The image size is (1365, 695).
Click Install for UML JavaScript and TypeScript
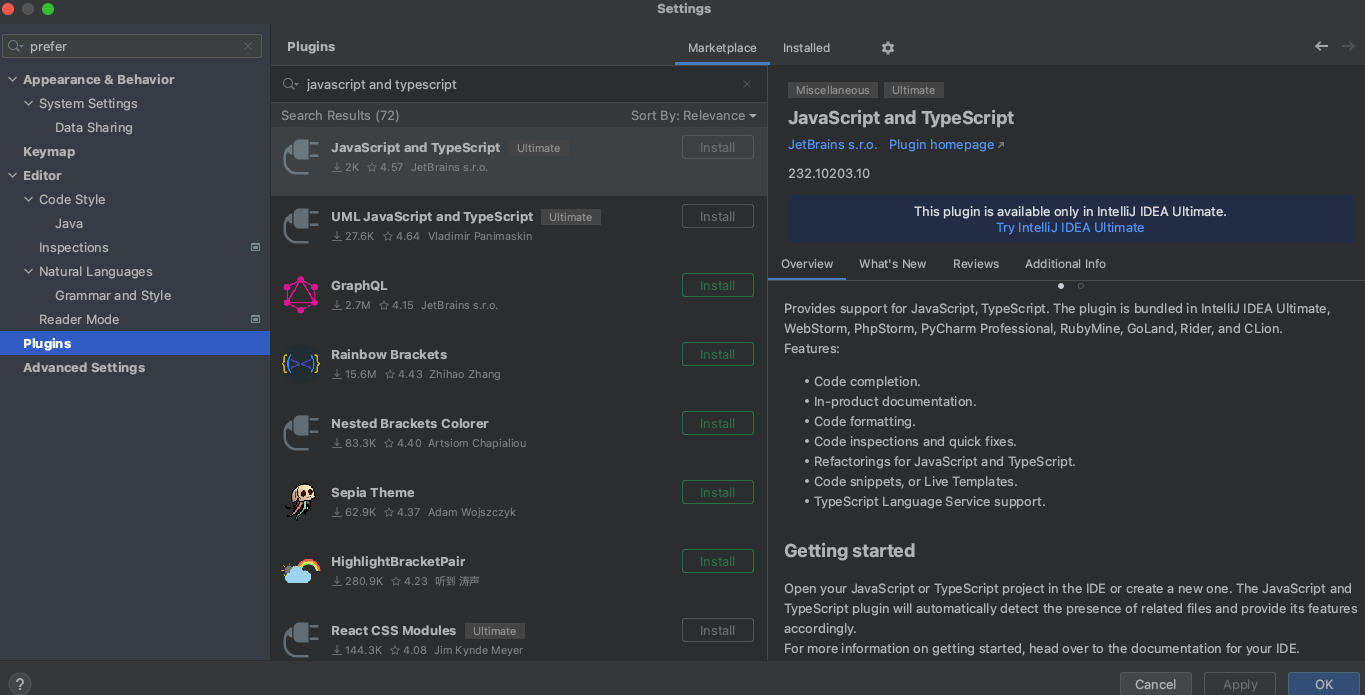click(717, 216)
